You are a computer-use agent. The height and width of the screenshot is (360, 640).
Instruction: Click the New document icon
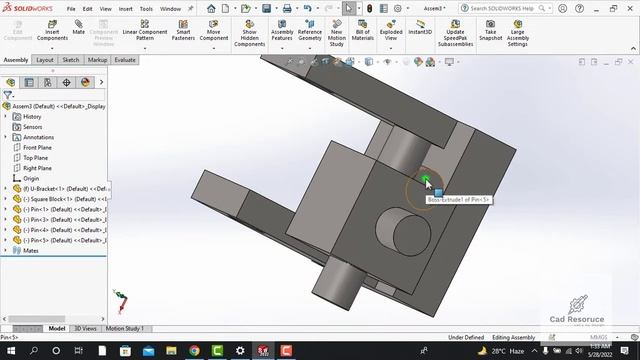(x=225, y=8)
